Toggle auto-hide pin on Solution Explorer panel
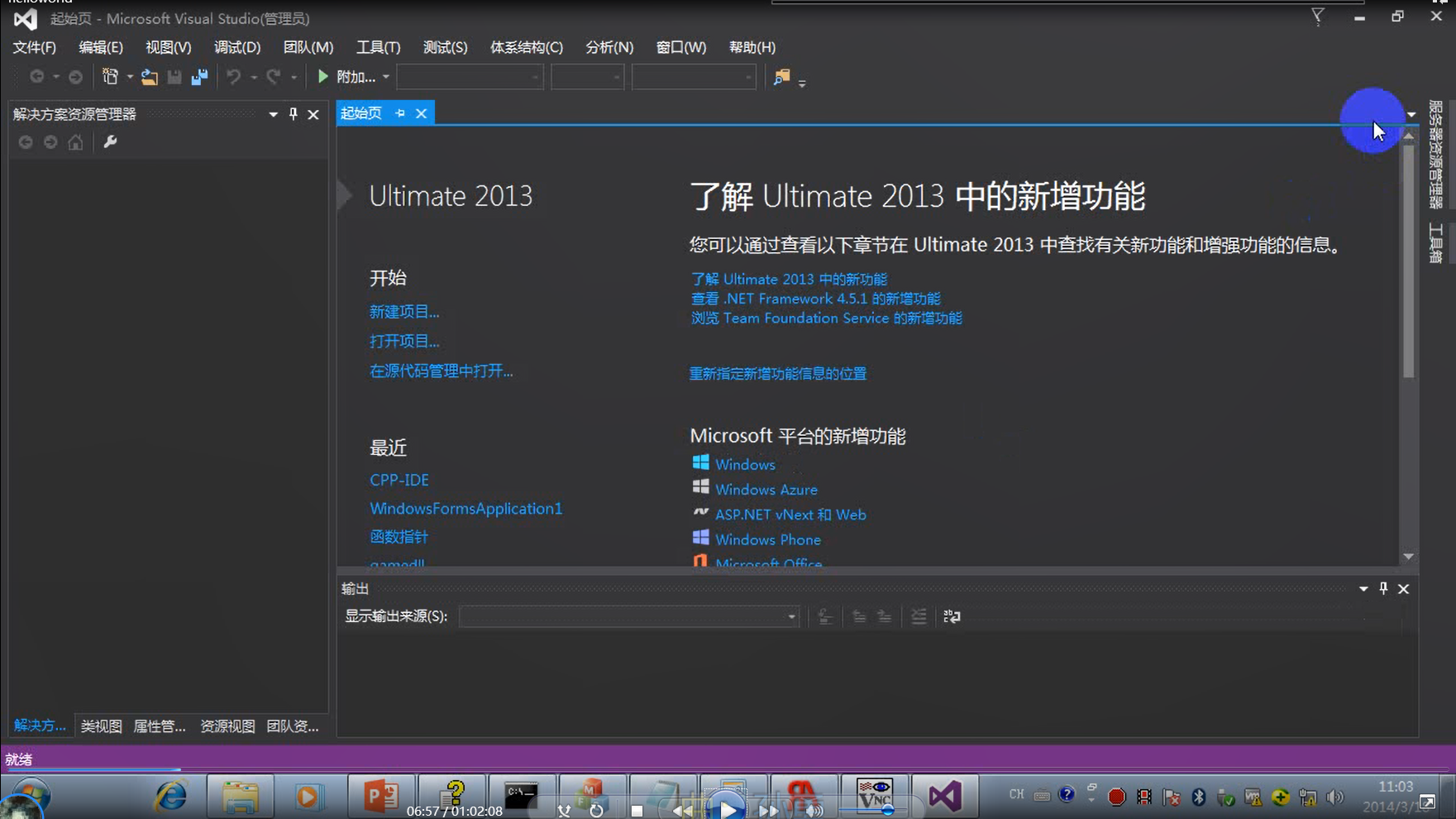Image resolution: width=1456 pixels, height=819 pixels. tap(294, 114)
